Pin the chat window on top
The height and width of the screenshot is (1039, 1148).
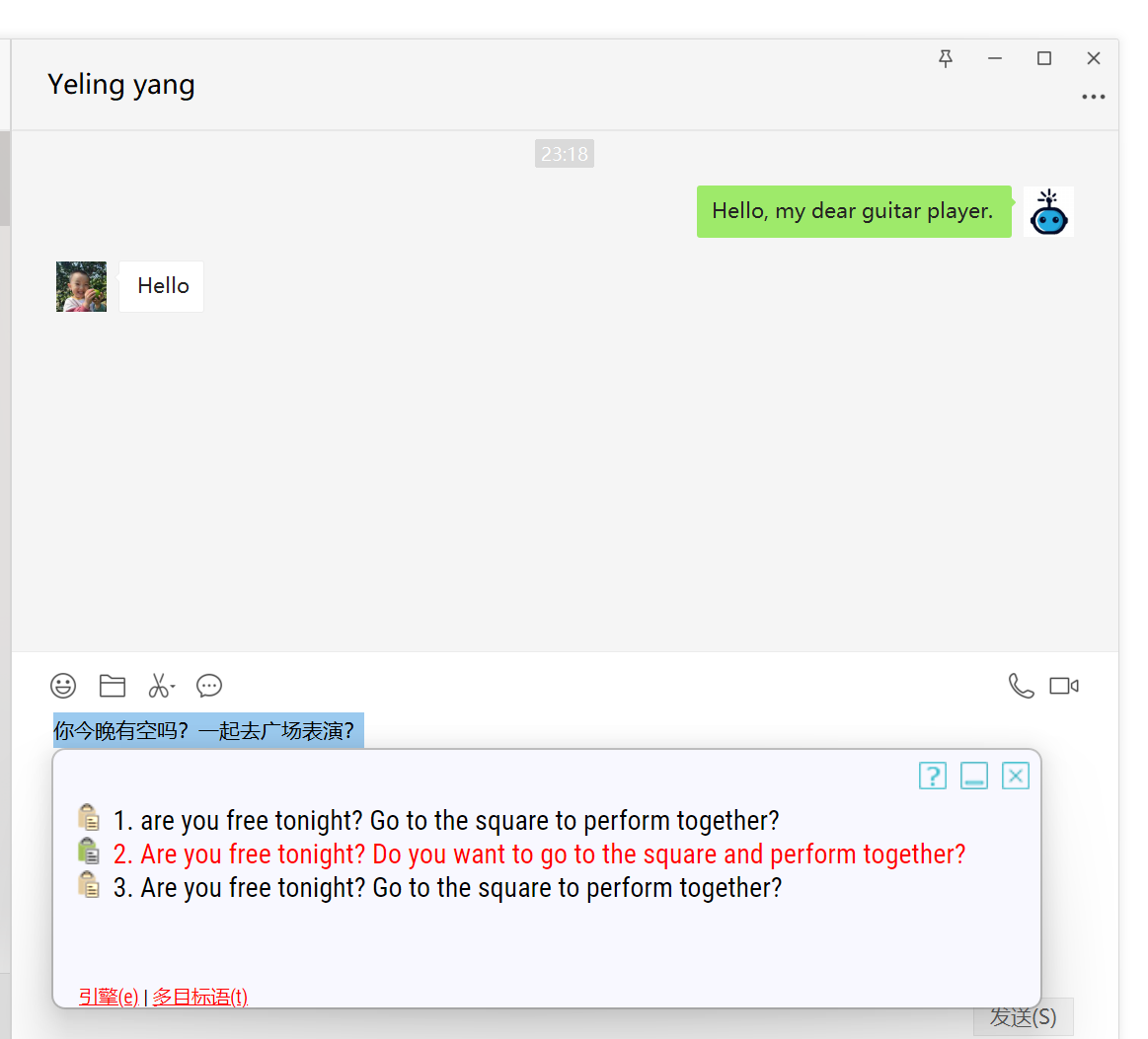(946, 58)
